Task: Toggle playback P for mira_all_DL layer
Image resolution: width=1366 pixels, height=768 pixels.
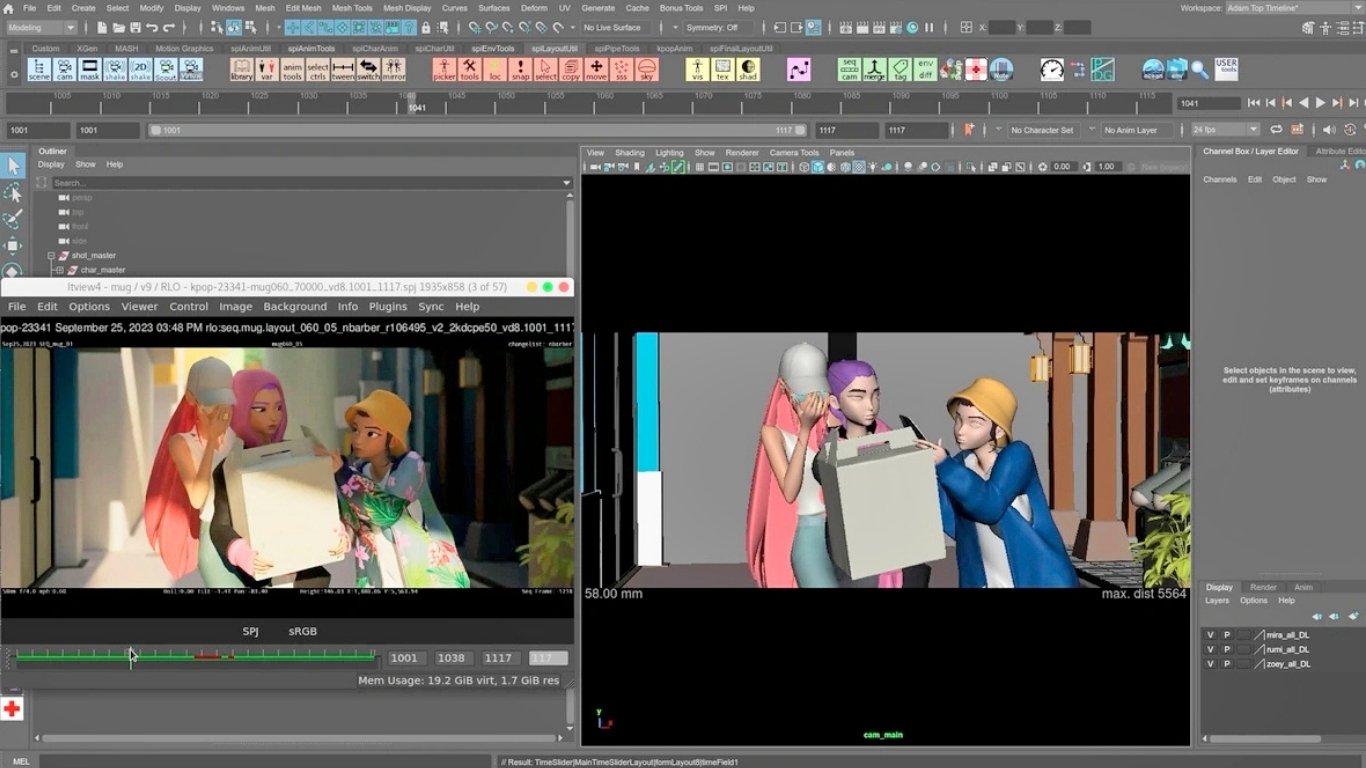Action: (x=1227, y=635)
